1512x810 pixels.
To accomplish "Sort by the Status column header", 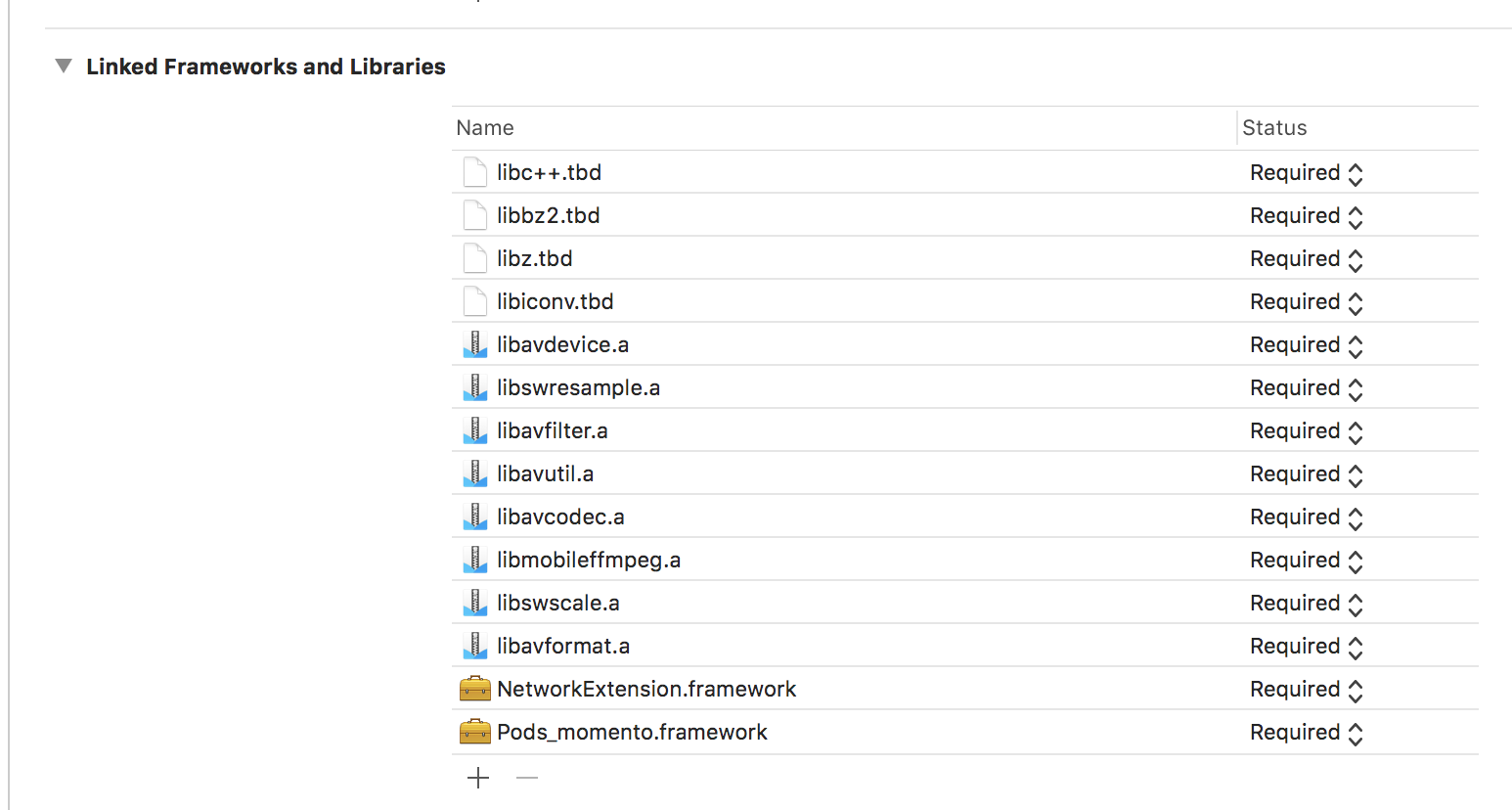I will click(x=1358, y=128).
